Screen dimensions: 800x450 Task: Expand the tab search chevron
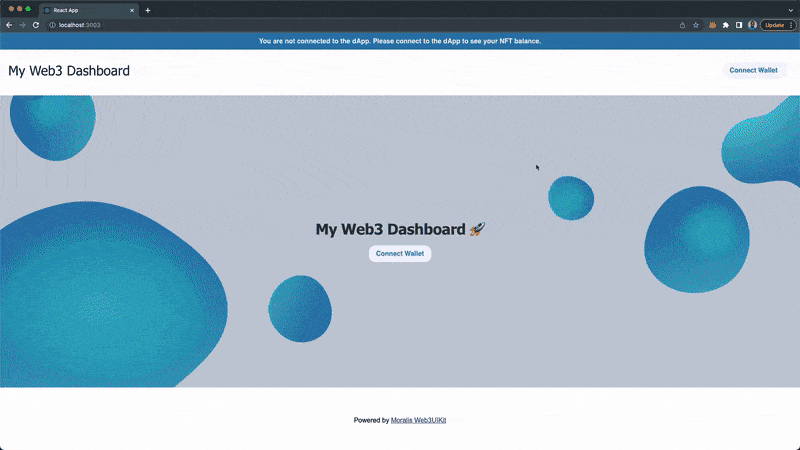pos(790,9)
